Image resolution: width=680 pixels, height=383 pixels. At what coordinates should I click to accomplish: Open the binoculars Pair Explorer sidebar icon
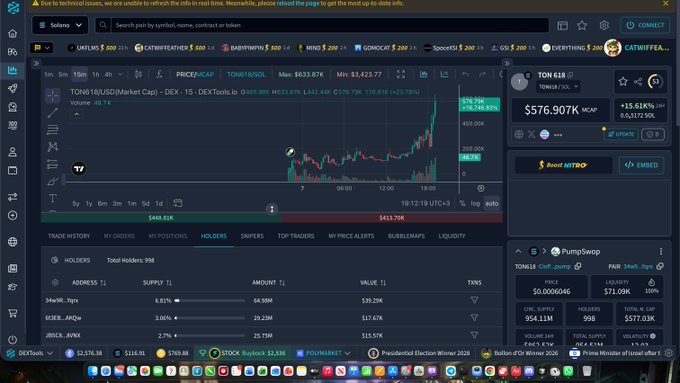click(13, 52)
